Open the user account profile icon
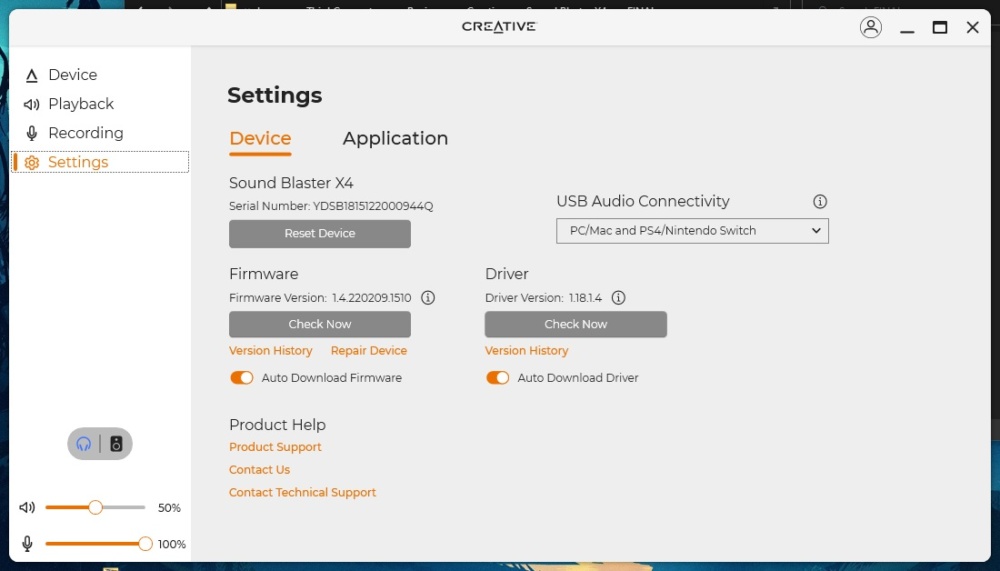 (x=871, y=27)
